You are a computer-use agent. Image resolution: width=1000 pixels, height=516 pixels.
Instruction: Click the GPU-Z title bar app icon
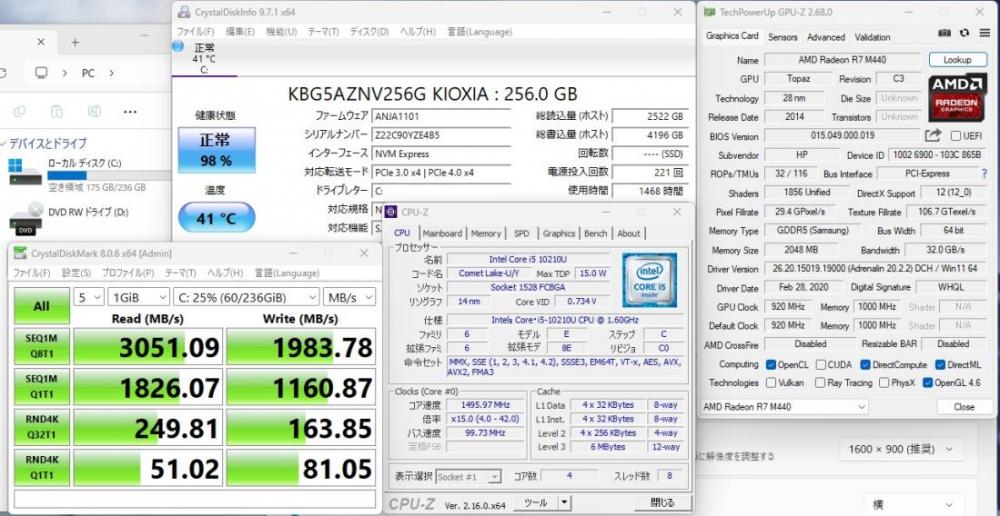(x=709, y=11)
